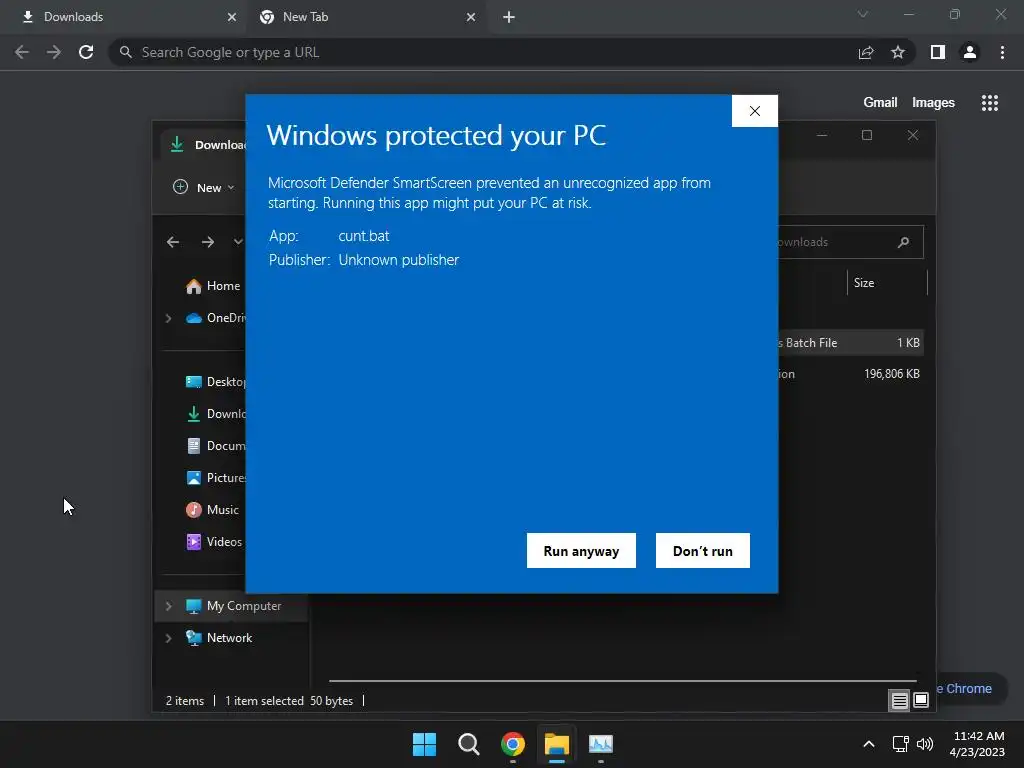This screenshot has height=768, width=1024.
Task: Open Pictures folder in sidebar
Action: tap(216, 478)
